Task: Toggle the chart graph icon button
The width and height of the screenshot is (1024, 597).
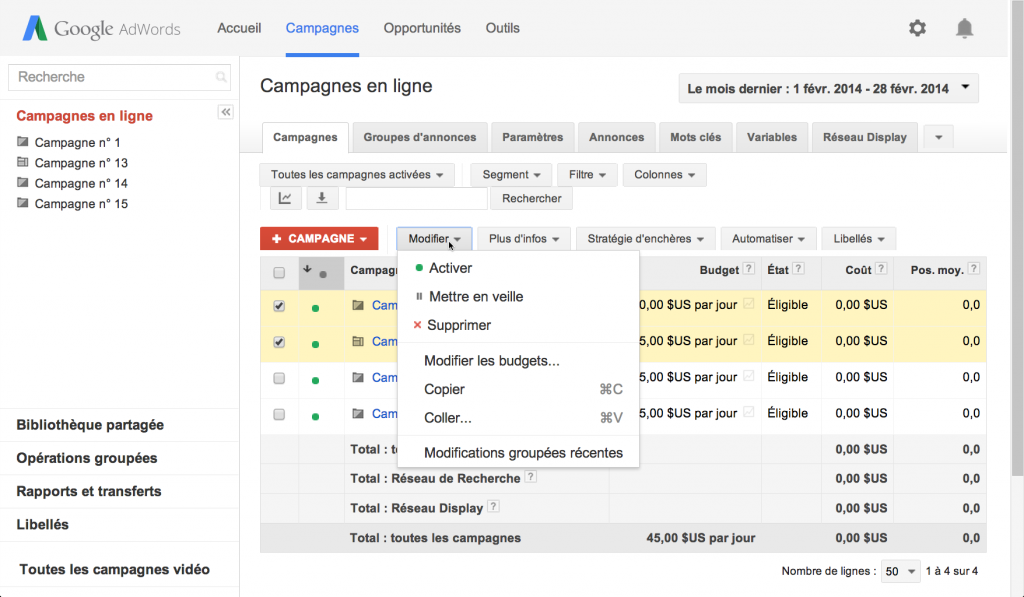Action: click(x=285, y=198)
